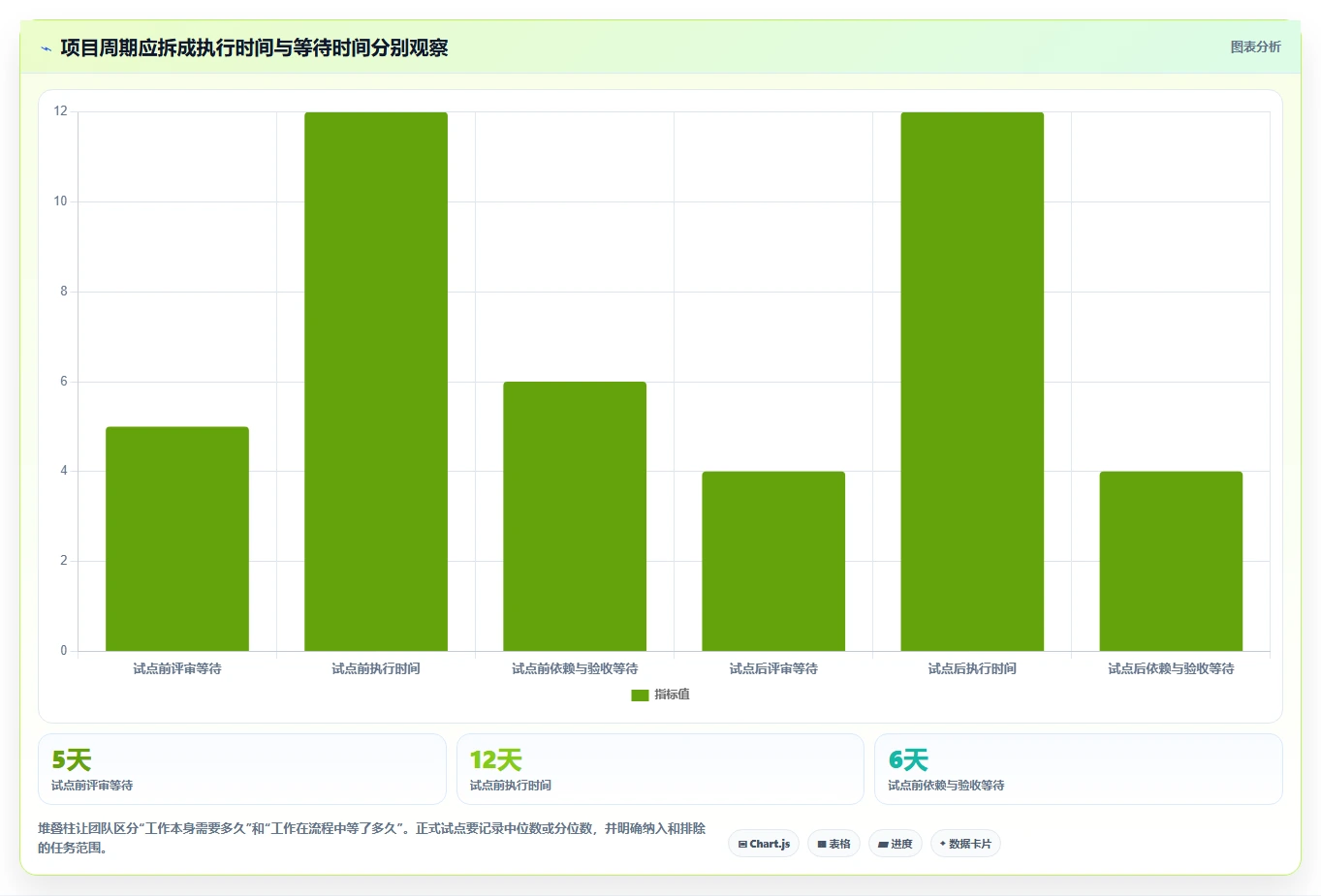This screenshot has width=1321, height=896.
Task: Click the 试点后依赖与验收等待 axis label
Action: (x=1171, y=668)
